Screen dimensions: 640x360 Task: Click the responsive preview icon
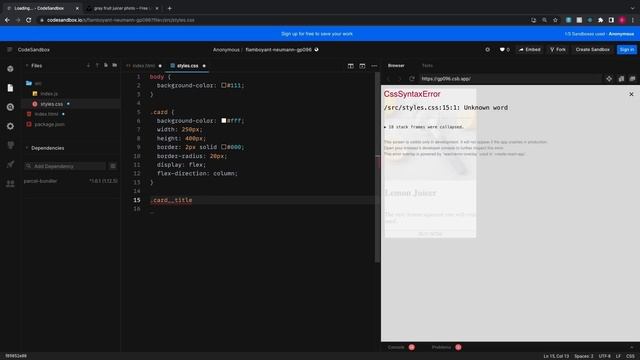(x=621, y=78)
